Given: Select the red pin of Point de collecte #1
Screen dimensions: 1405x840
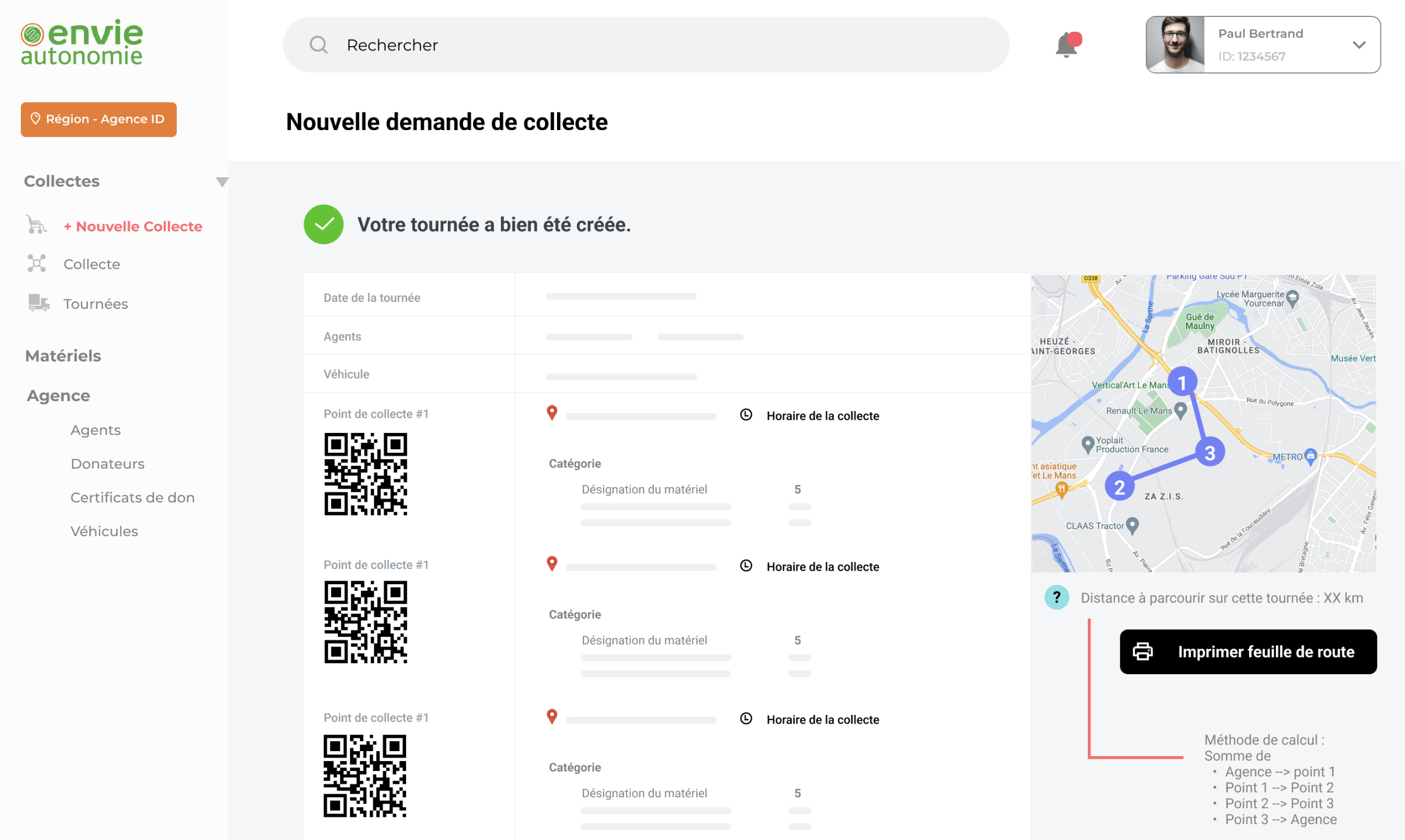Looking at the screenshot, I should [552, 413].
